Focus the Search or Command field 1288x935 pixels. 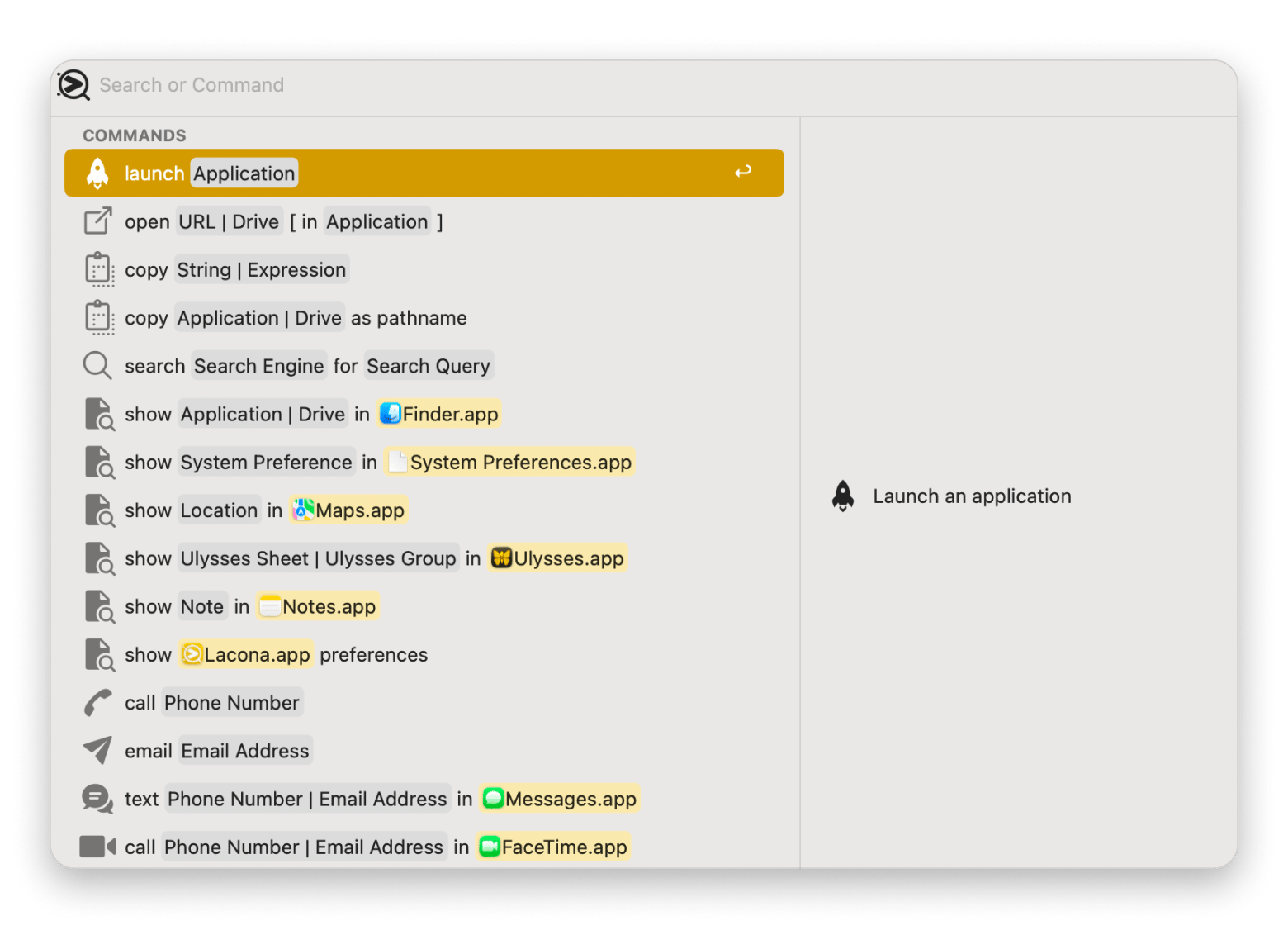[x=644, y=85]
